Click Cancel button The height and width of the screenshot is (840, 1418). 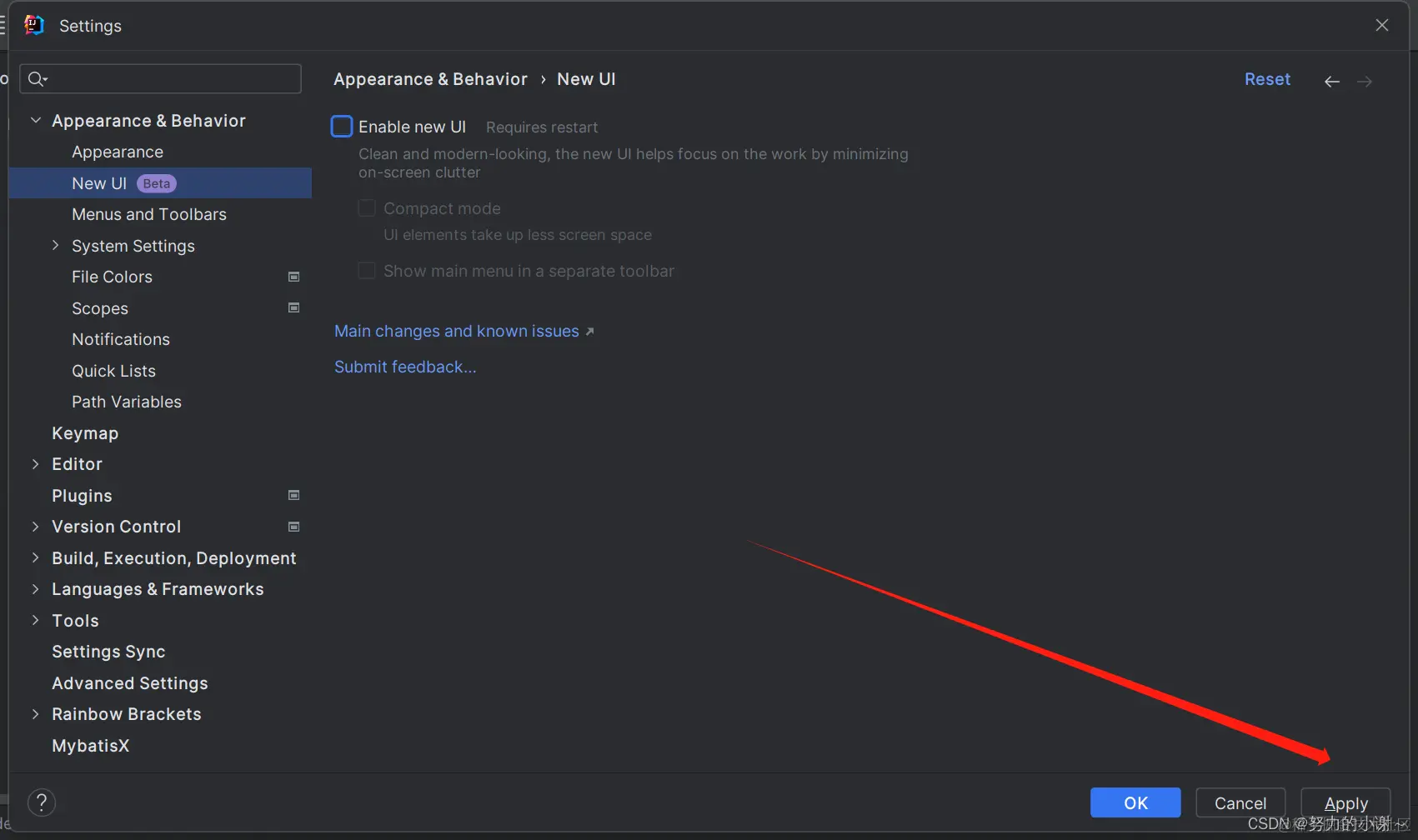tap(1240, 802)
